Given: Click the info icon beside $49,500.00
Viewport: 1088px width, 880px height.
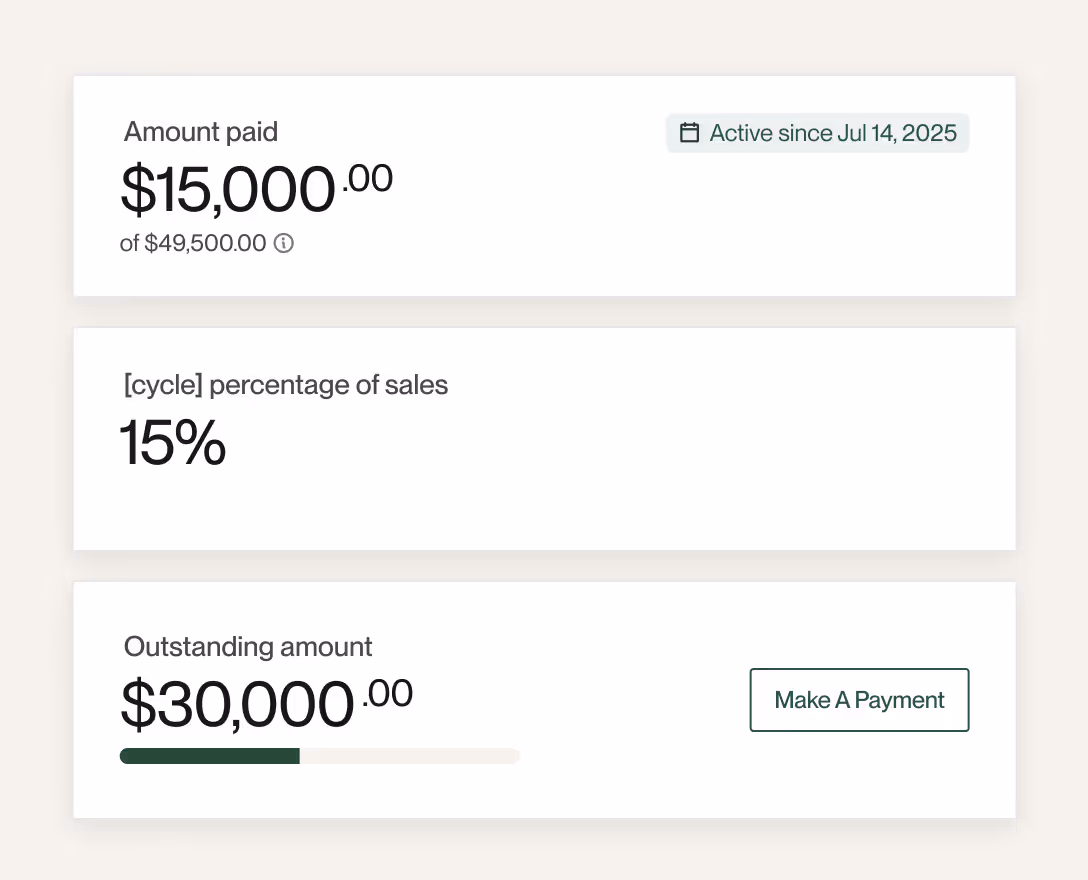Looking at the screenshot, I should pos(284,243).
